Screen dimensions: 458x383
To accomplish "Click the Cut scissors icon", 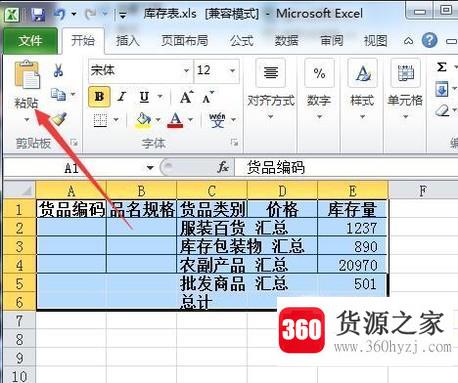I will tap(58, 71).
